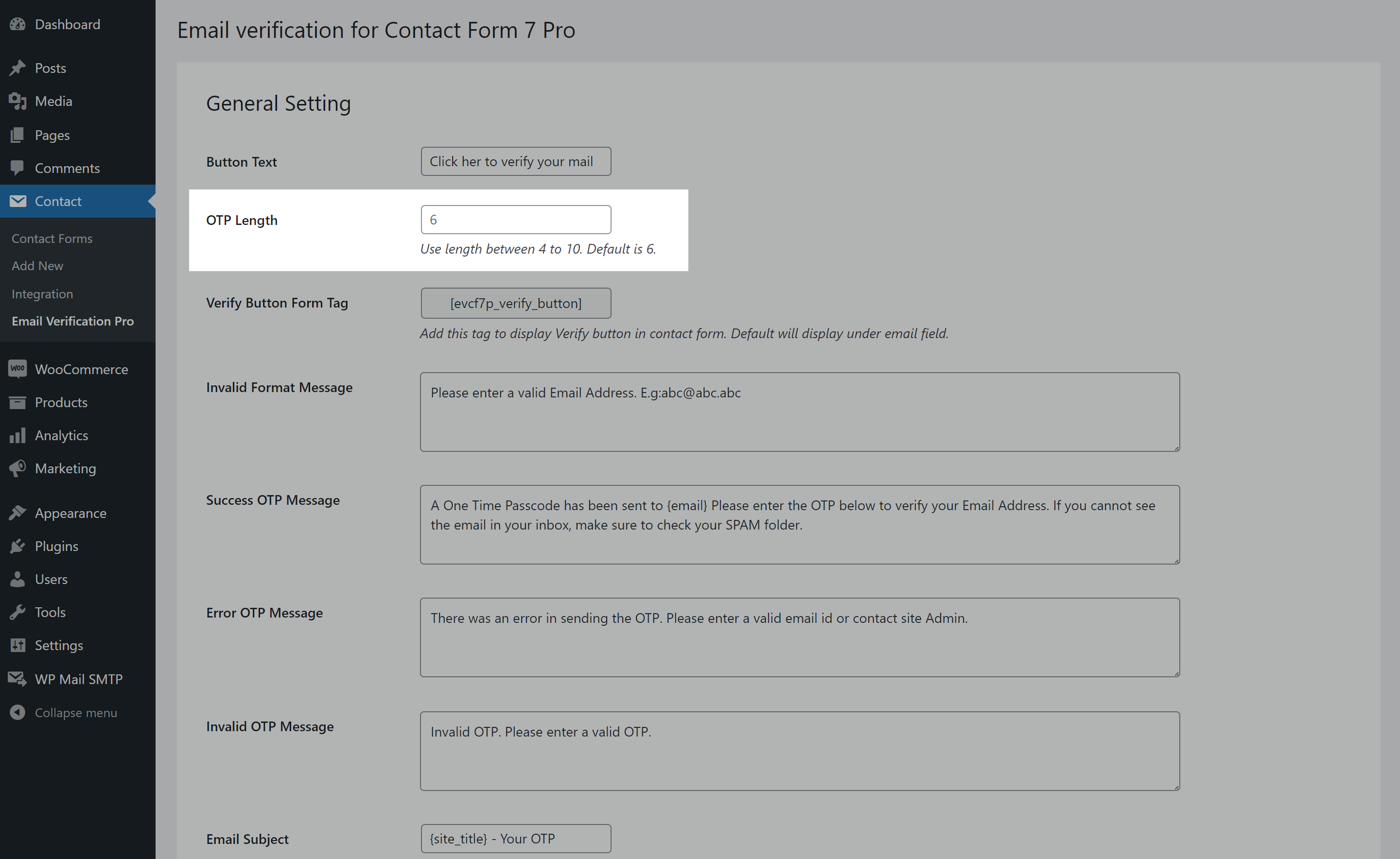Click the Invalid OTP Message label
This screenshot has width=1400, height=859.
(270, 726)
